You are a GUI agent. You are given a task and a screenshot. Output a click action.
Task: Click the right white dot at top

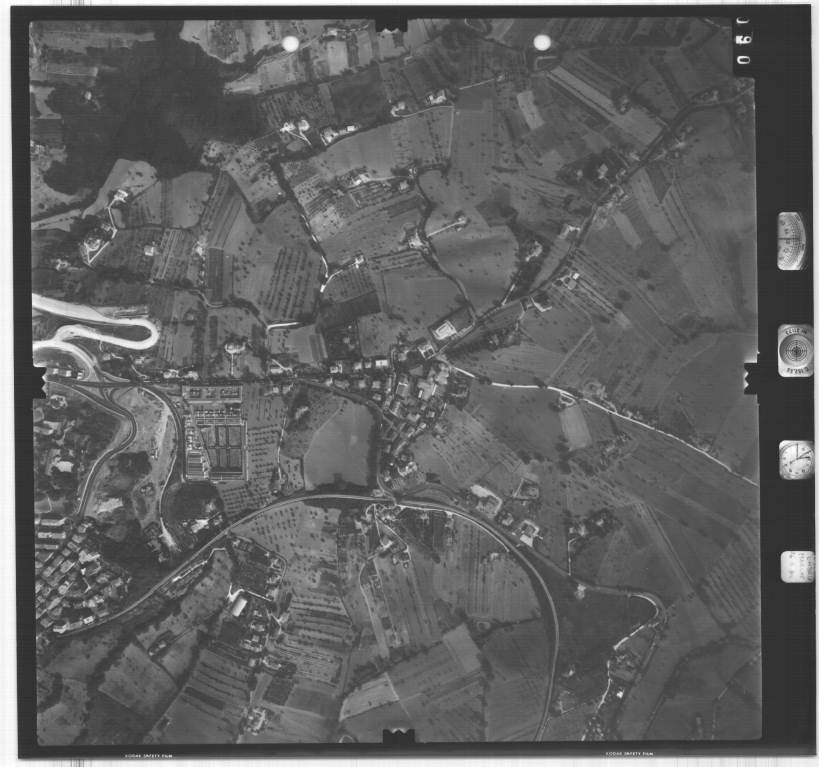click(542, 42)
